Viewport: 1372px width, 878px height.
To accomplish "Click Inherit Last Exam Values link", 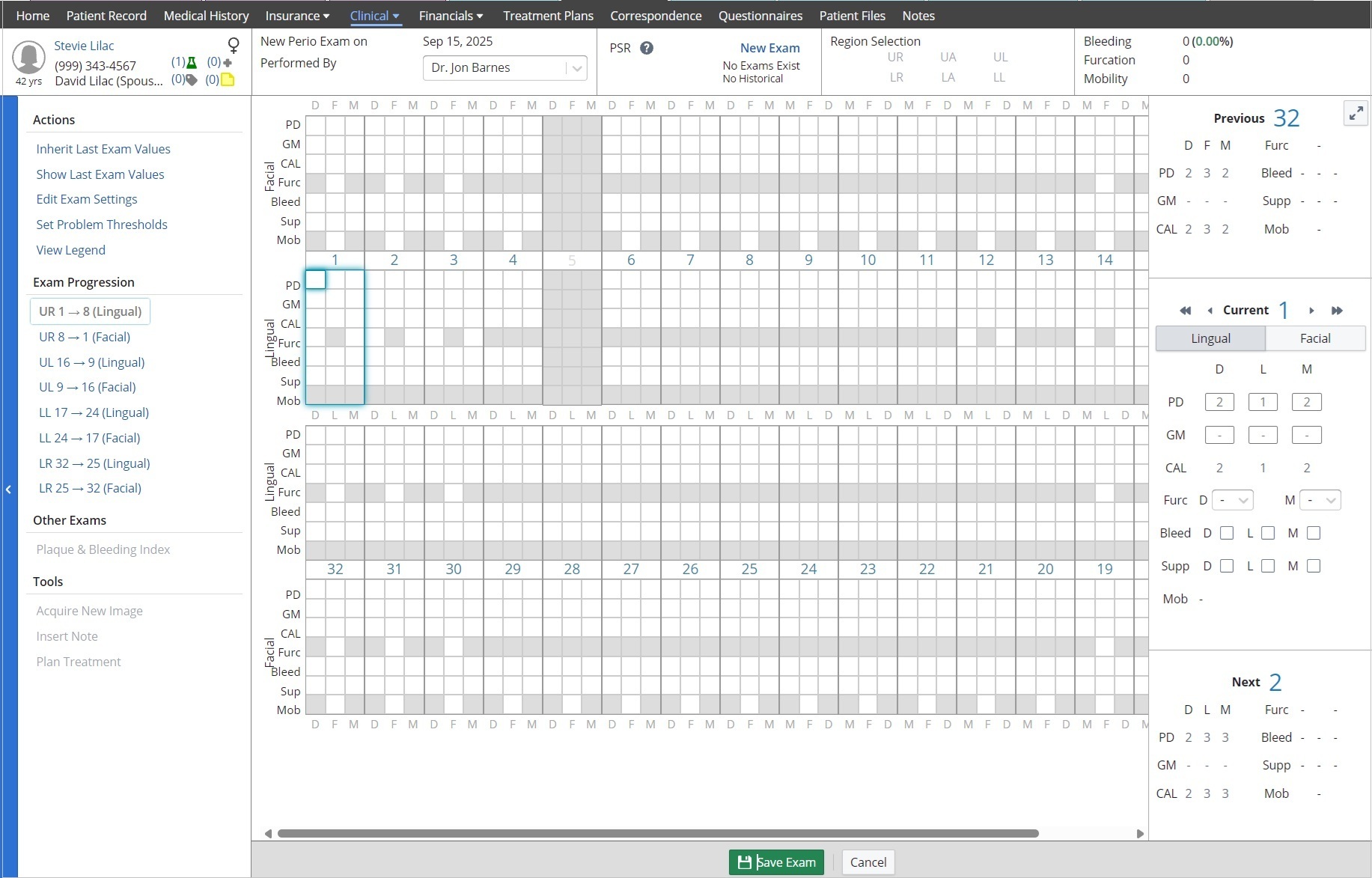I will pos(103,149).
